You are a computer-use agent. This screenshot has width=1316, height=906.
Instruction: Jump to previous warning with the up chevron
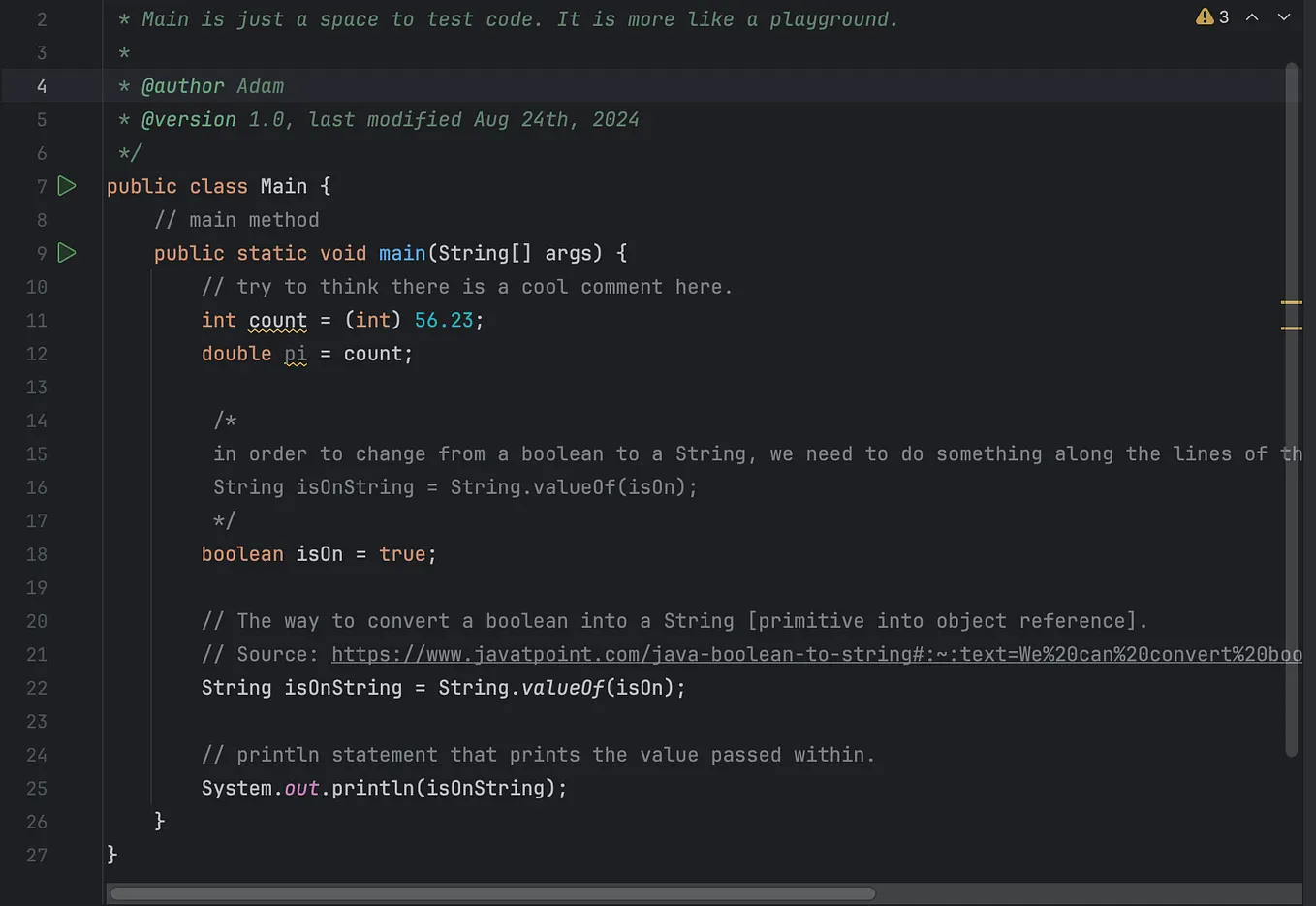[1254, 16]
